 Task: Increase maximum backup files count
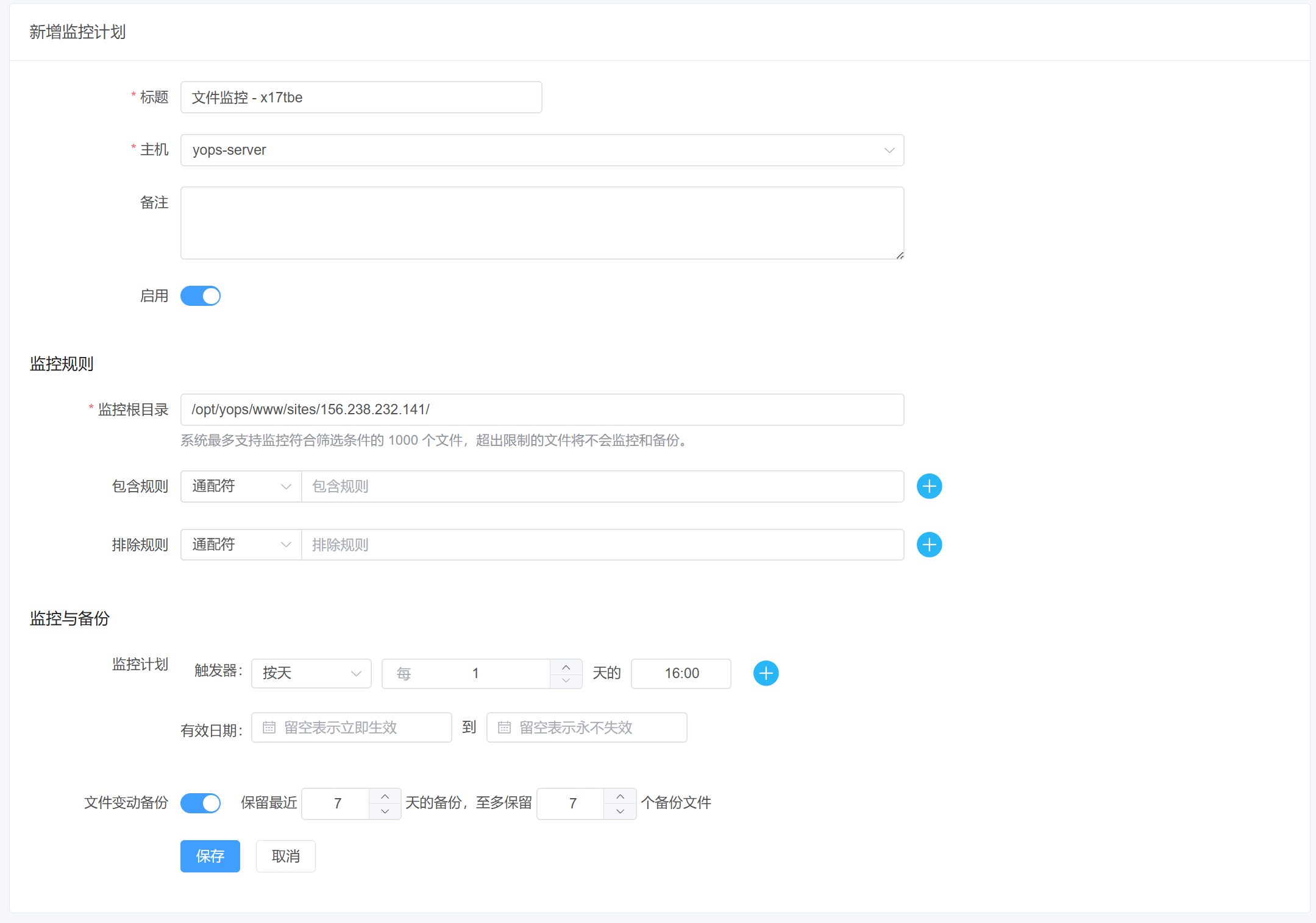620,796
